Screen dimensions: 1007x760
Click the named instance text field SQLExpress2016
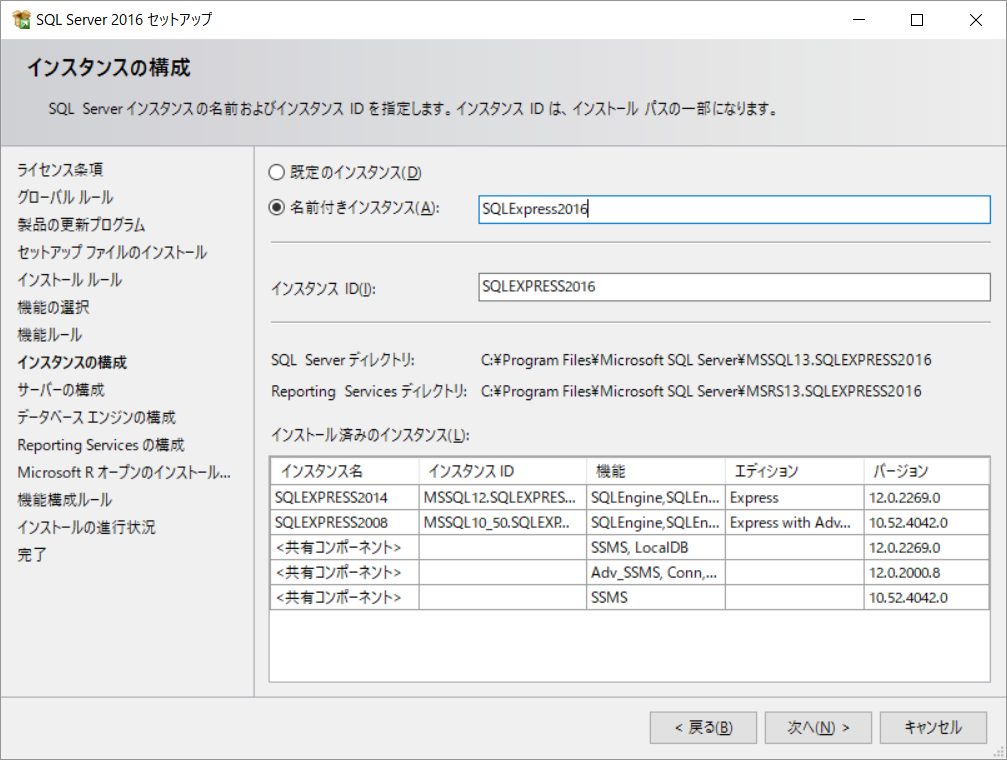(x=734, y=209)
